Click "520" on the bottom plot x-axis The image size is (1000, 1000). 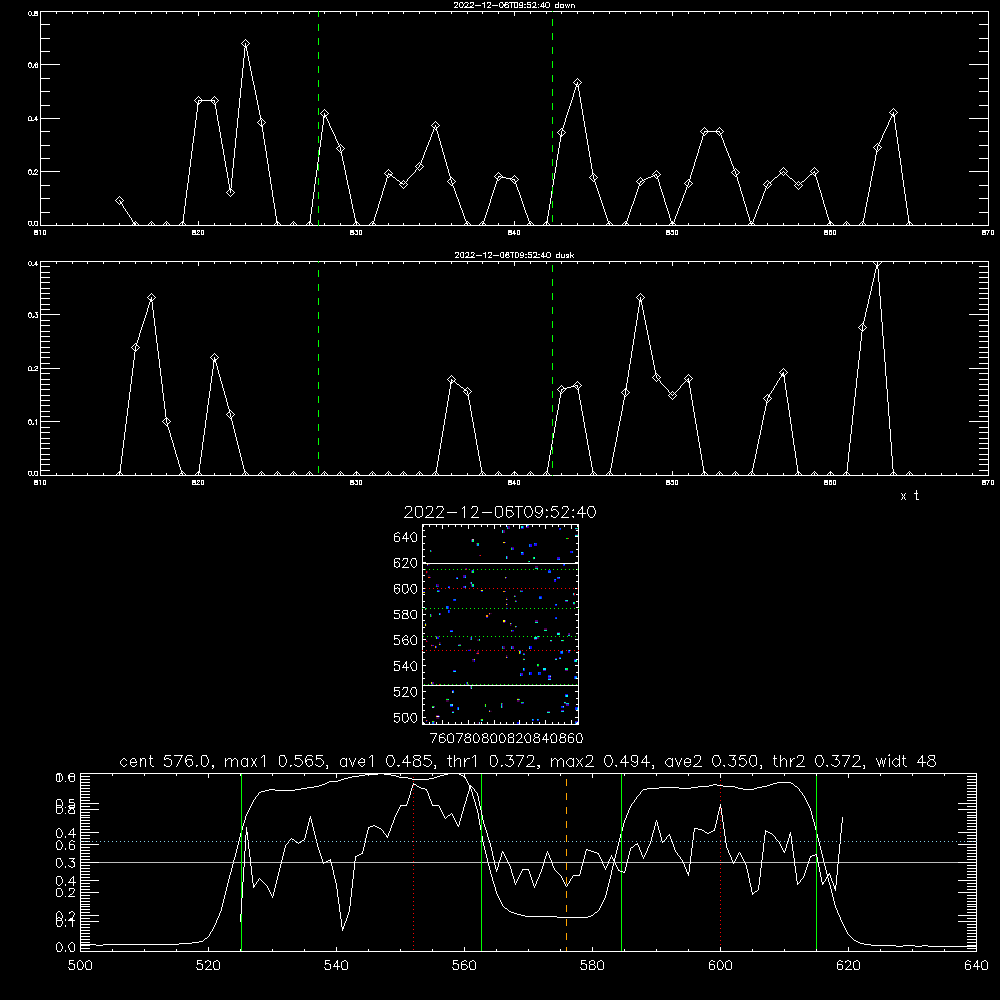tap(208, 966)
